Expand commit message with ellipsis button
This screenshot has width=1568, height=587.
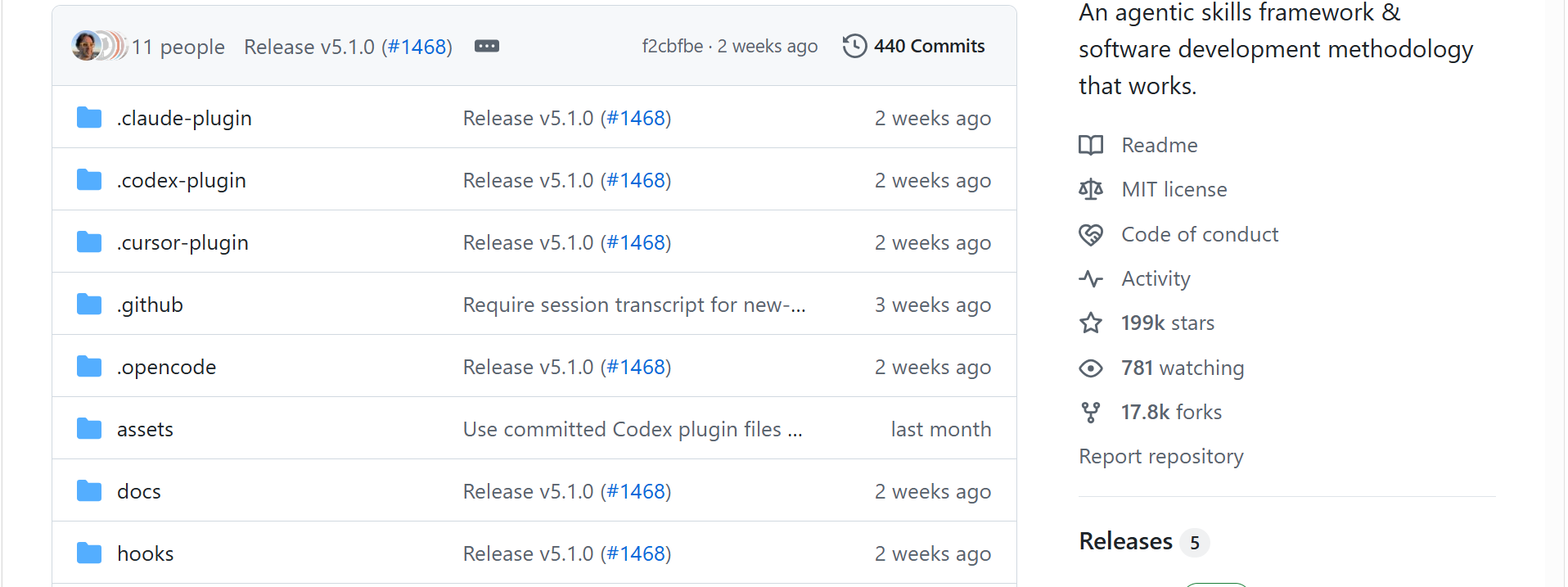click(487, 46)
